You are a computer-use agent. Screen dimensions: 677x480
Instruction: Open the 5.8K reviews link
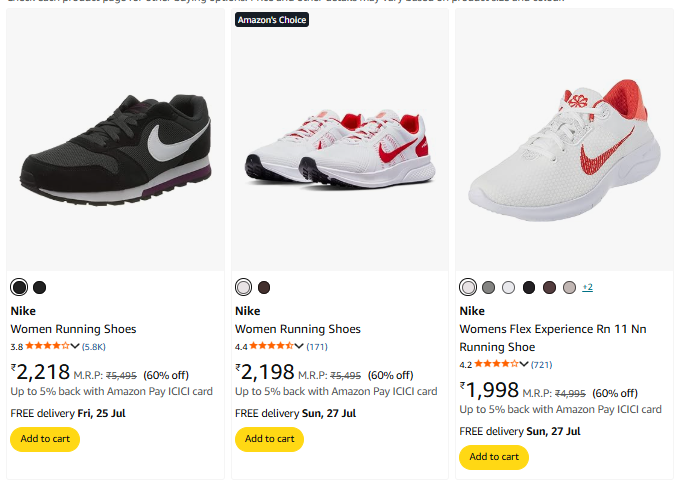tap(94, 347)
